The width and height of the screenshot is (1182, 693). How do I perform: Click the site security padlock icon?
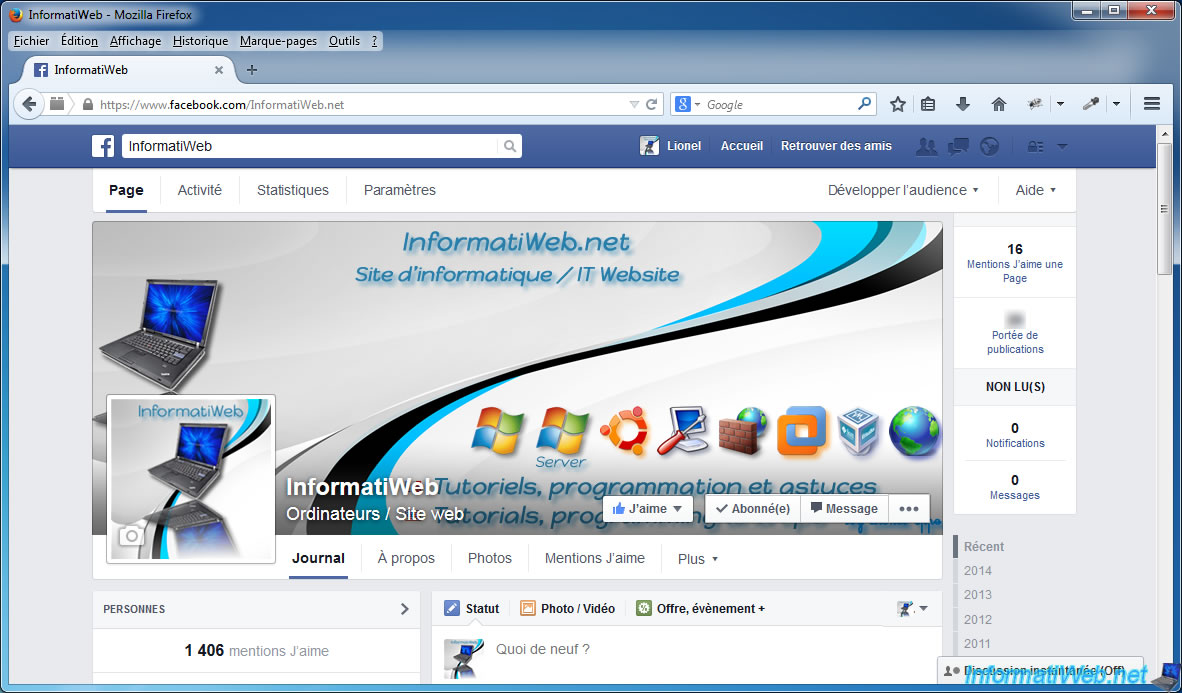[87, 105]
